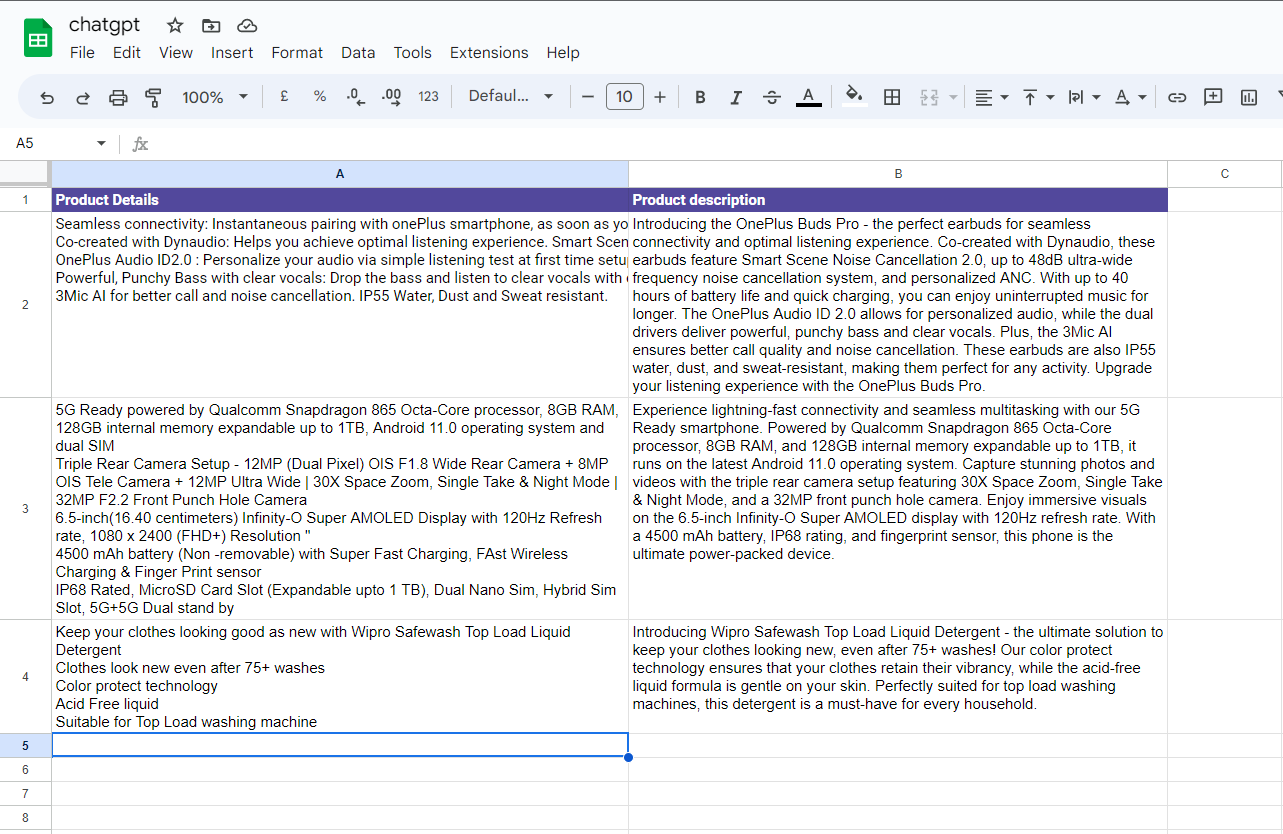Open the Name box dropdown arrow

tap(101, 144)
